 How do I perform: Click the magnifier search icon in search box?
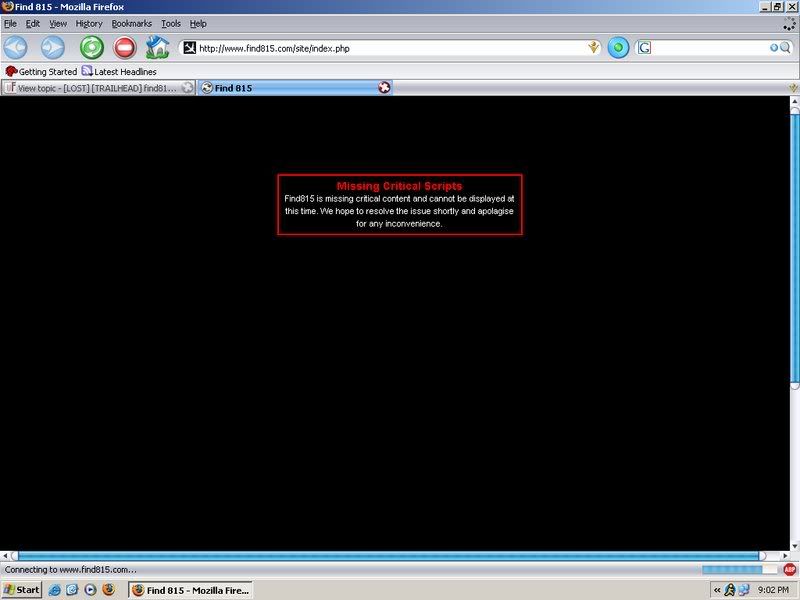(785, 48)
